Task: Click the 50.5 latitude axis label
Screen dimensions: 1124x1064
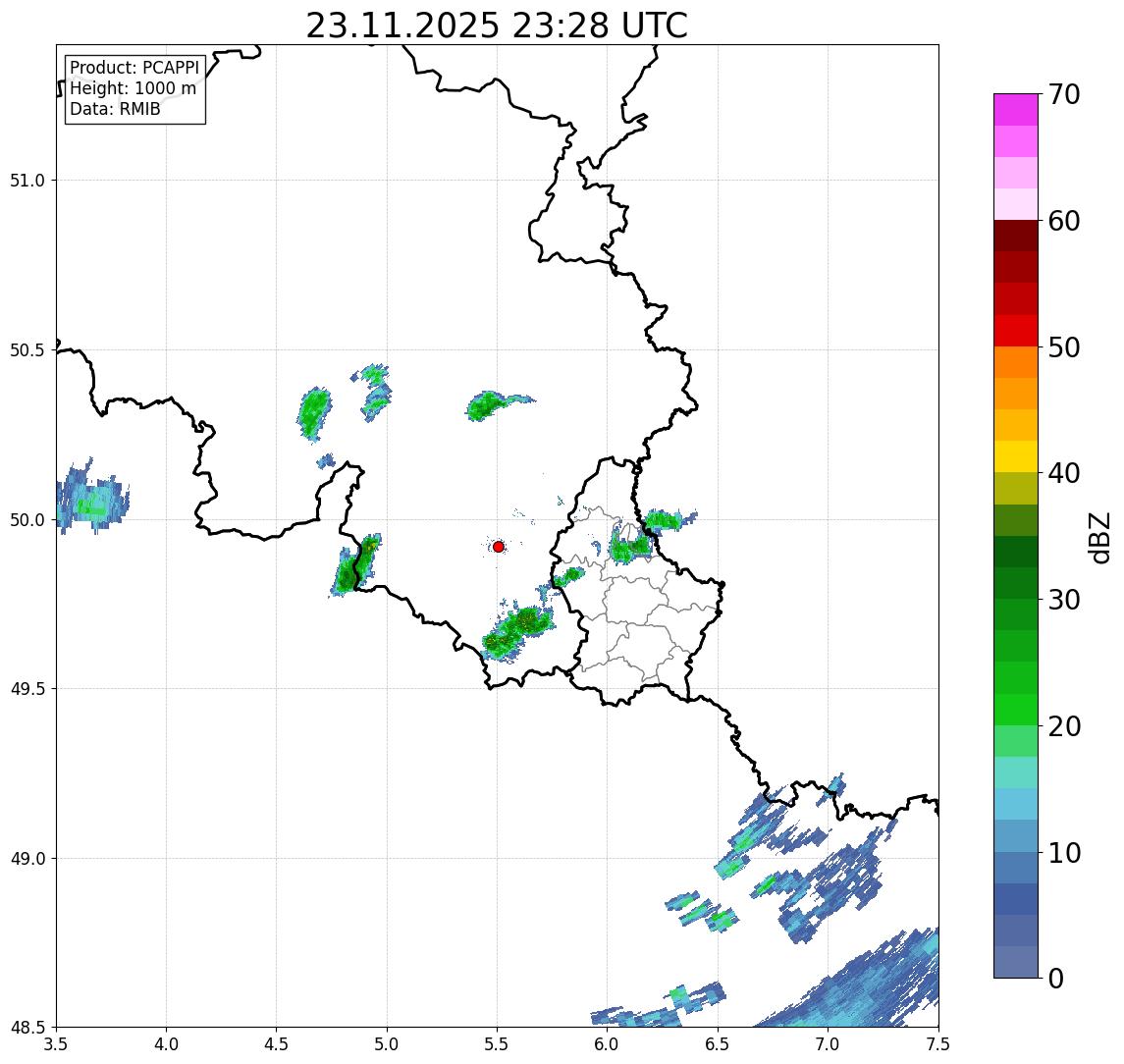Action: pos(27,350)
